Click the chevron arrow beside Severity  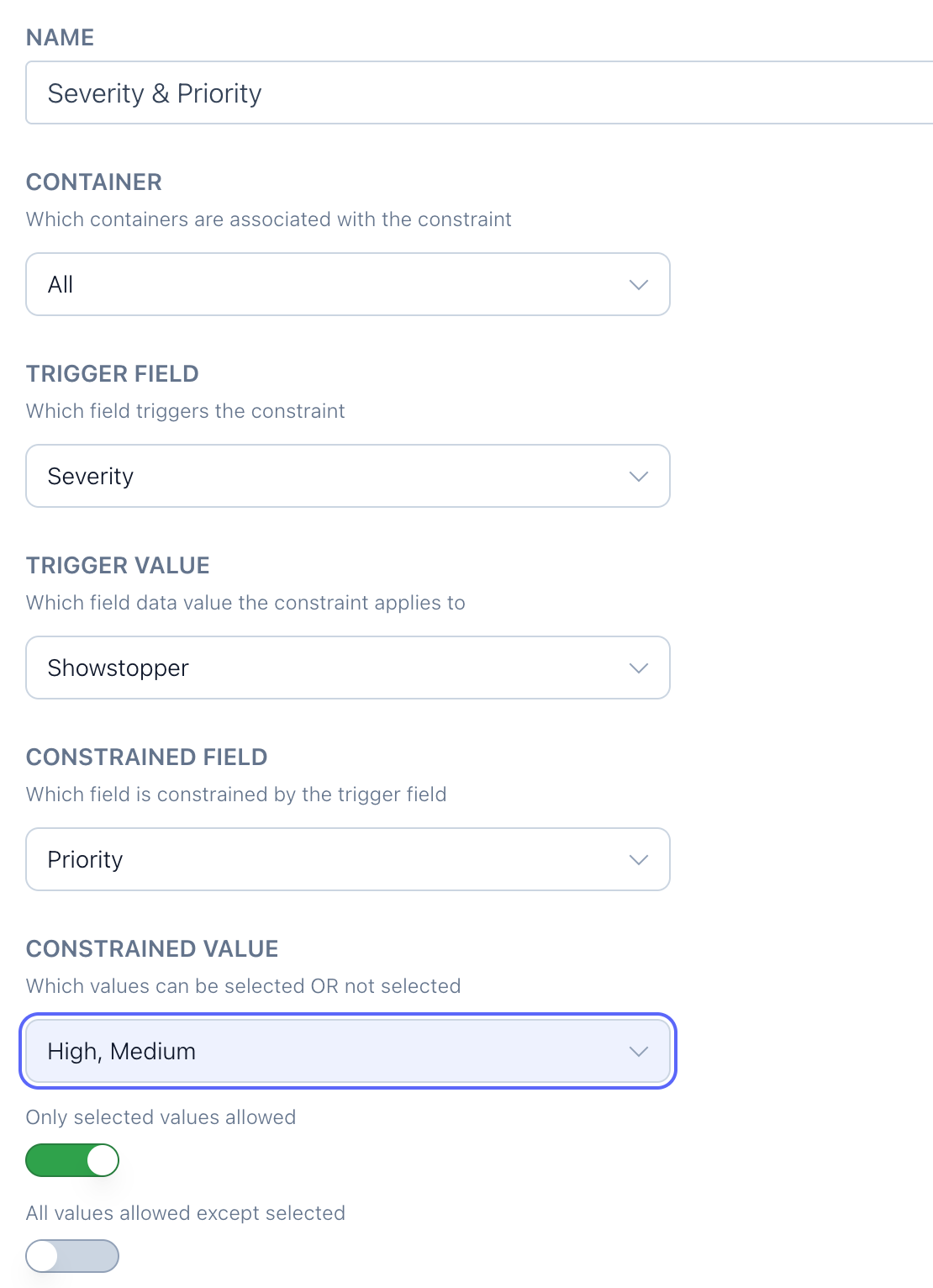(639, 477)
